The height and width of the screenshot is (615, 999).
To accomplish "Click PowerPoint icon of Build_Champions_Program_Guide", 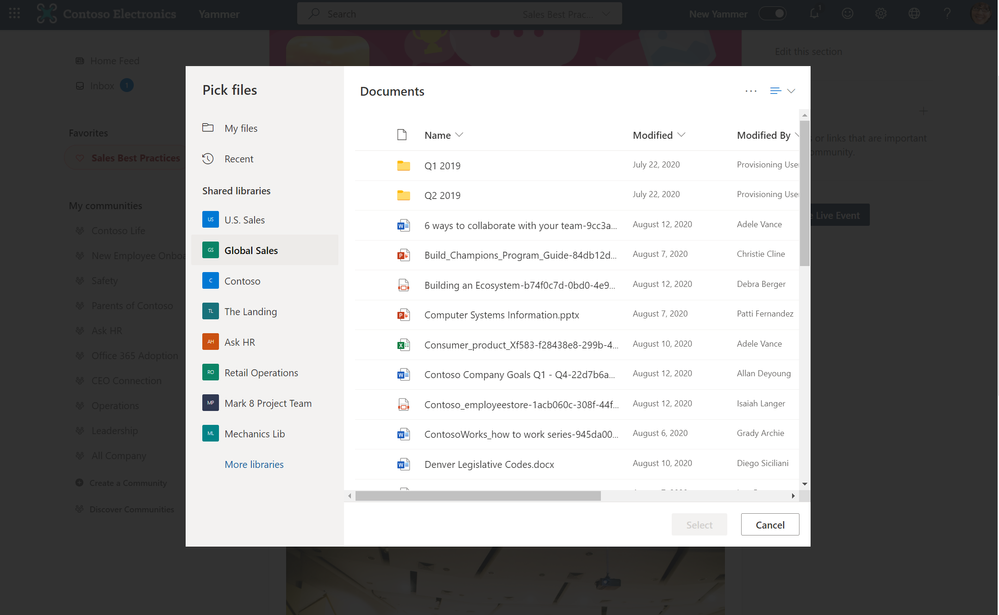I will (403, 255).
